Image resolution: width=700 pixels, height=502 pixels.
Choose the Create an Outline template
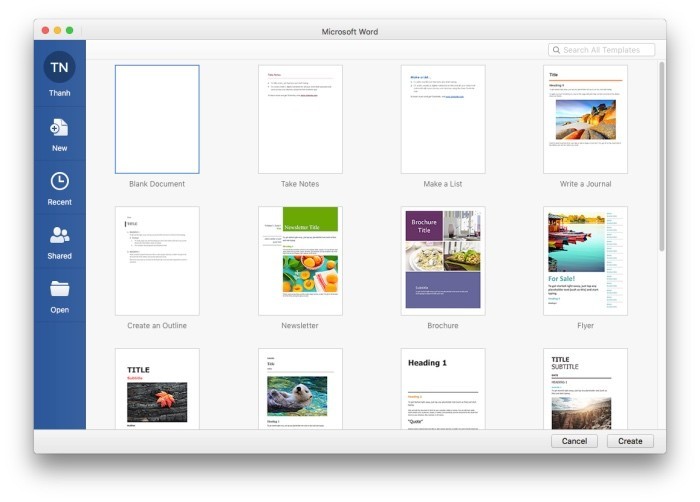click(157, 261)
